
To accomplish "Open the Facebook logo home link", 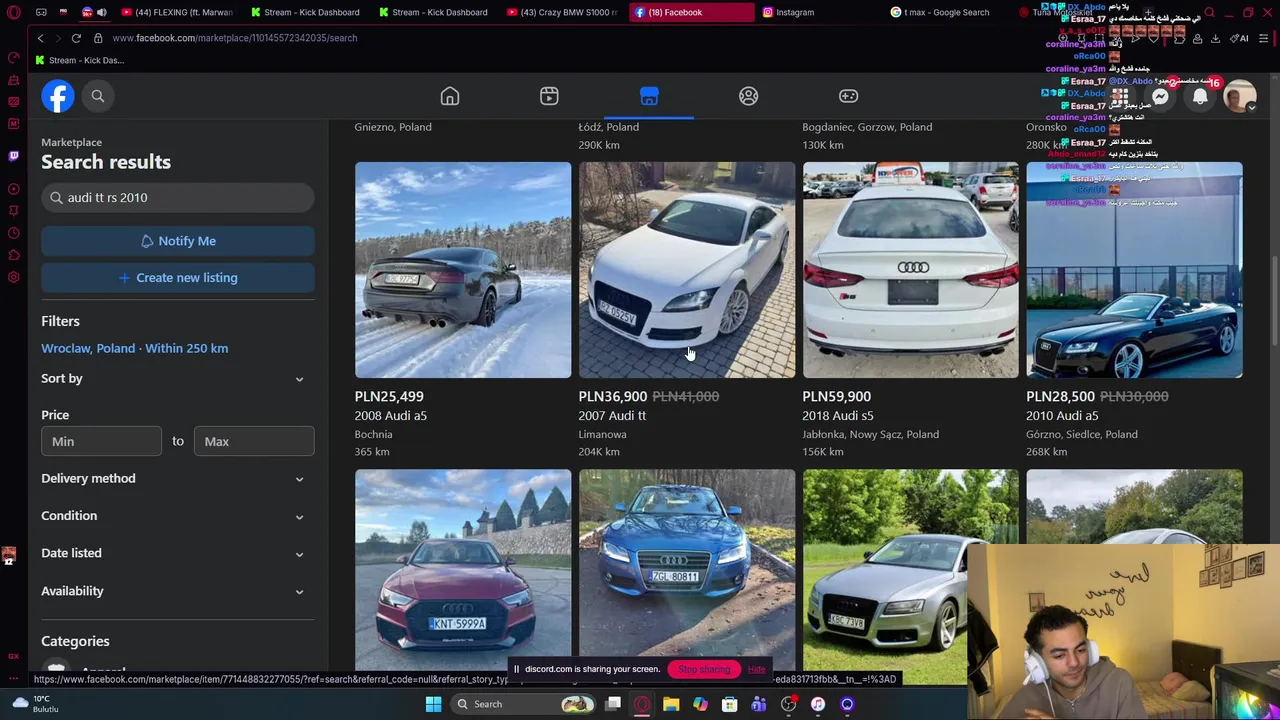I will [58, 96].
